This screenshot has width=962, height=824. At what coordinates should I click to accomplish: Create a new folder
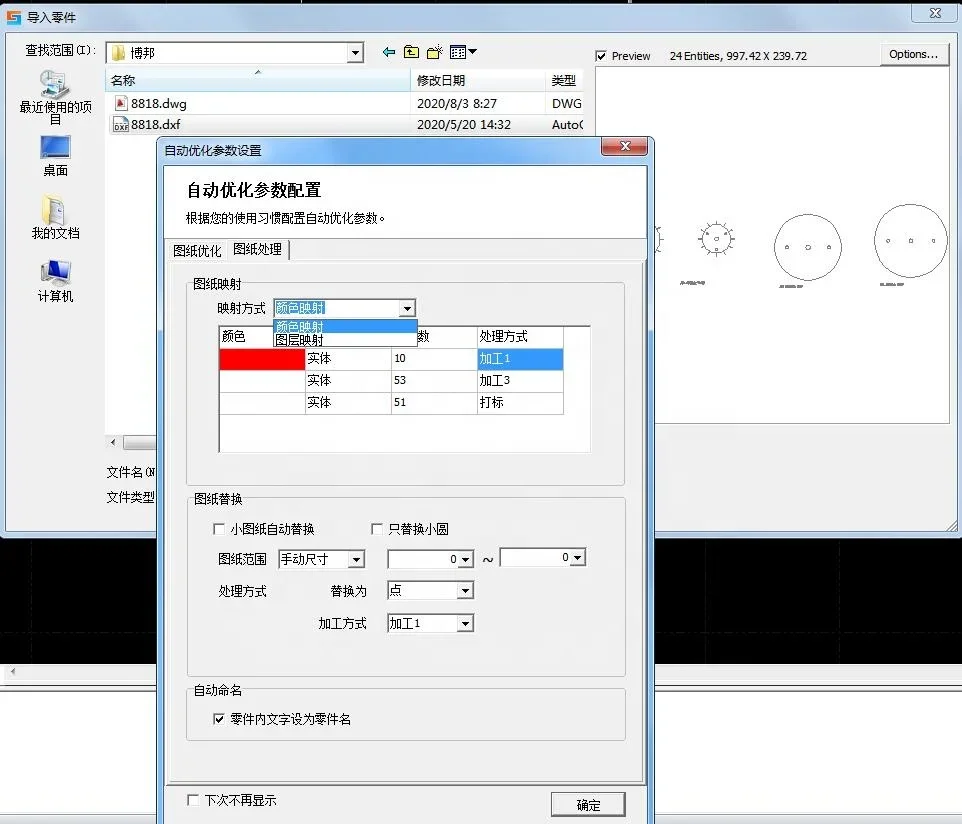point(435,53)
